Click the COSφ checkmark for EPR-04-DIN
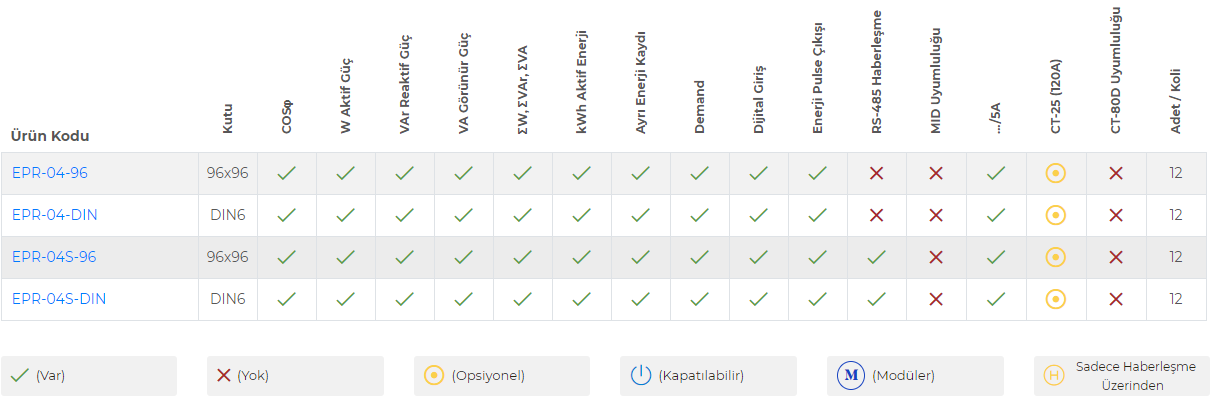Screen dimensions: 1213x402 tap(287, 215)
